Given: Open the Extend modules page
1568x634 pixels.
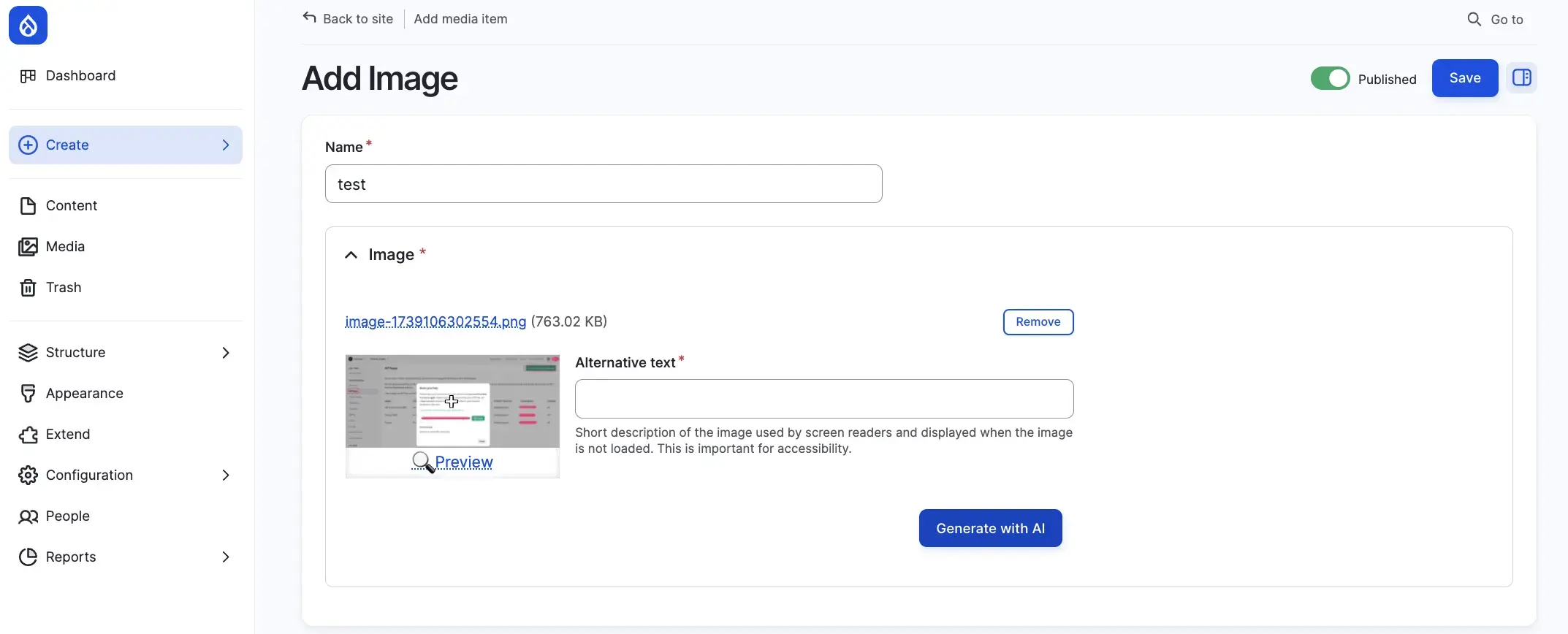Looking at the screenshot, I should point(67,435).
